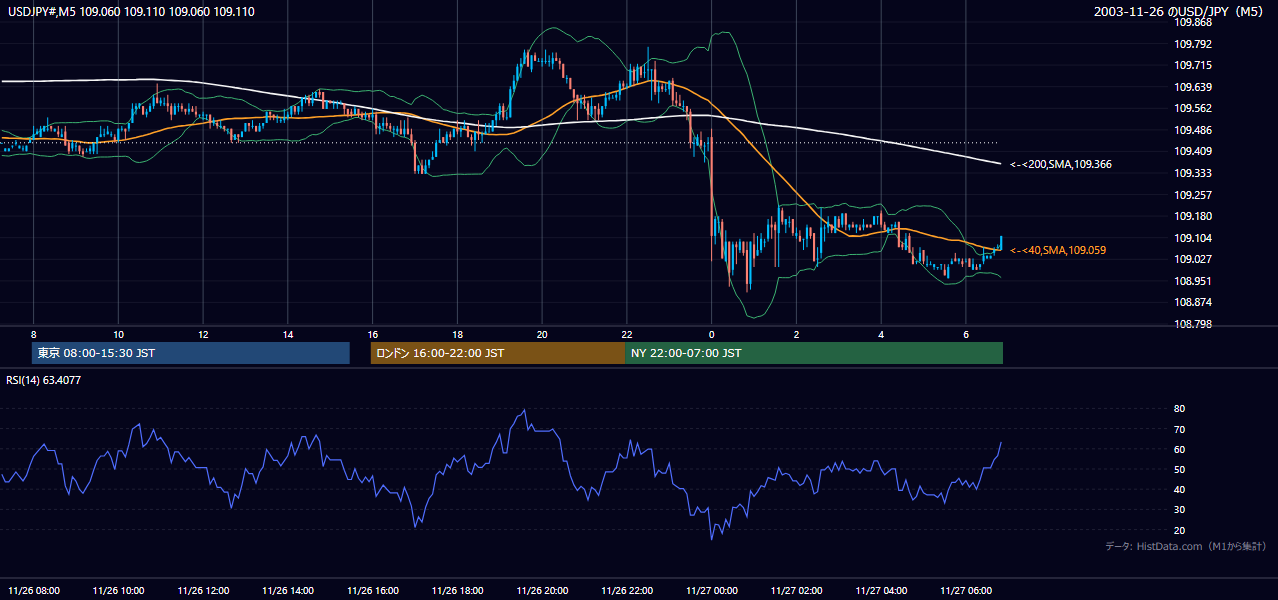Viewport: 1278px width, 600px height.
Task: Click hour label 20 under price chart
Action: pyautogui.click(x=543, y=334)
